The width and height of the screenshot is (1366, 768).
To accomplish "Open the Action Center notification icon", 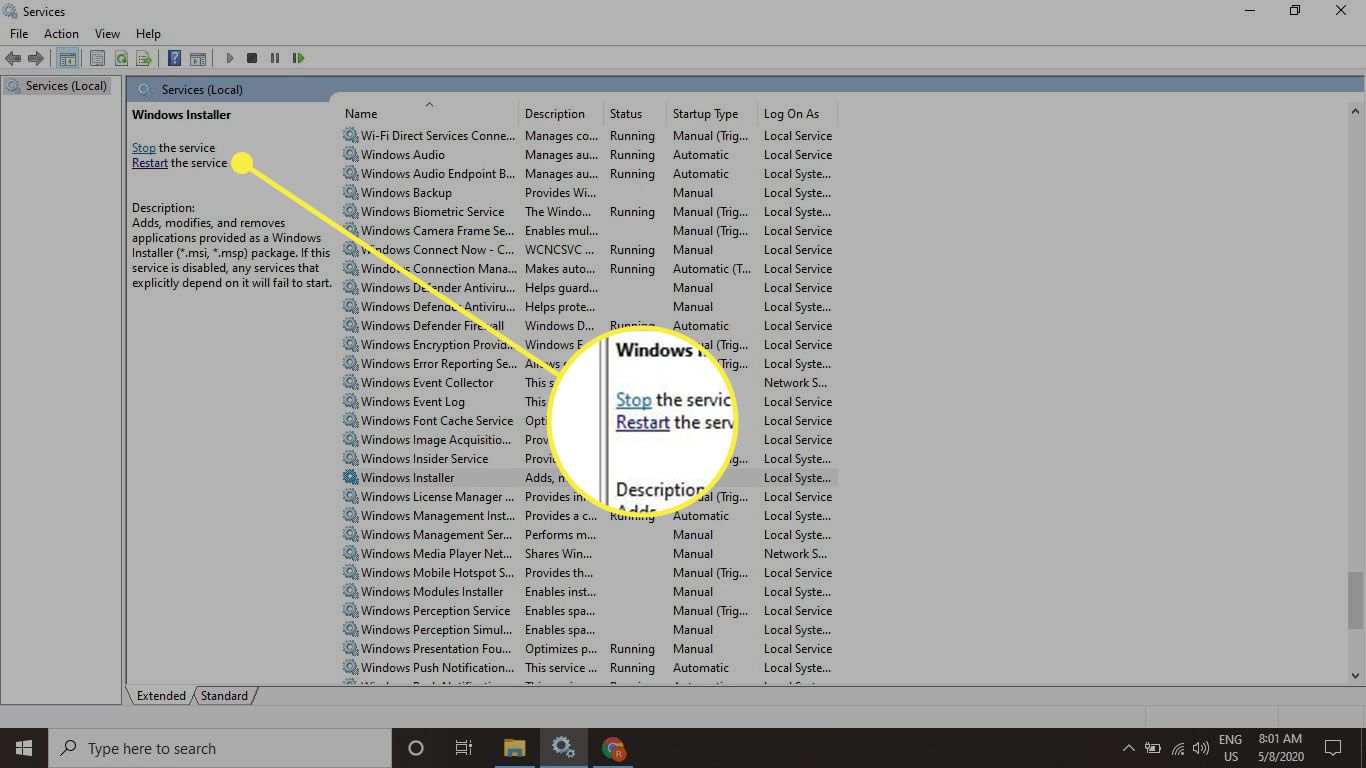I will [1333, 748].
